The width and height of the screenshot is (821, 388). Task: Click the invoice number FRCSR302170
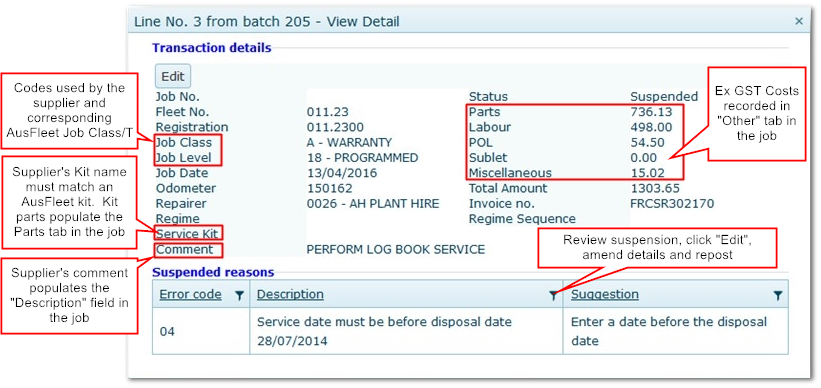[672, 204]
